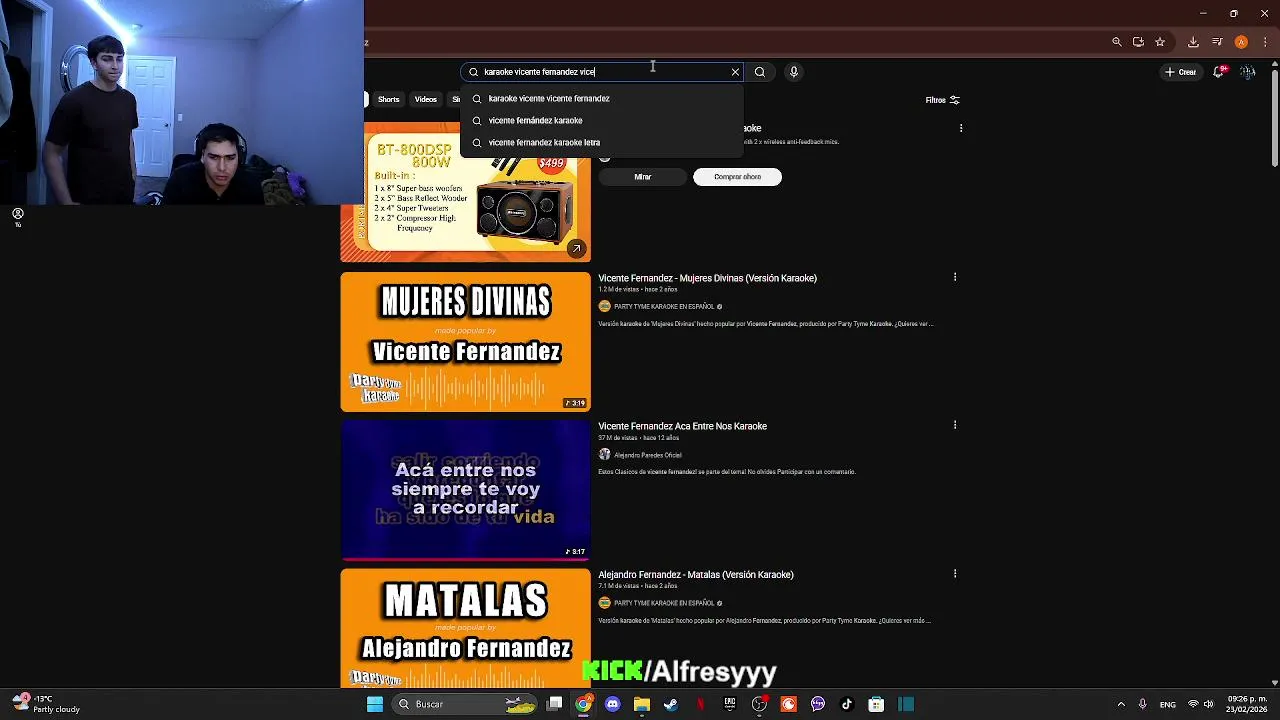Choose suggestion 'karaoke vicente vicente fernandez'
Viewport: 1280px width, 720px height.
tap(602, 98)
